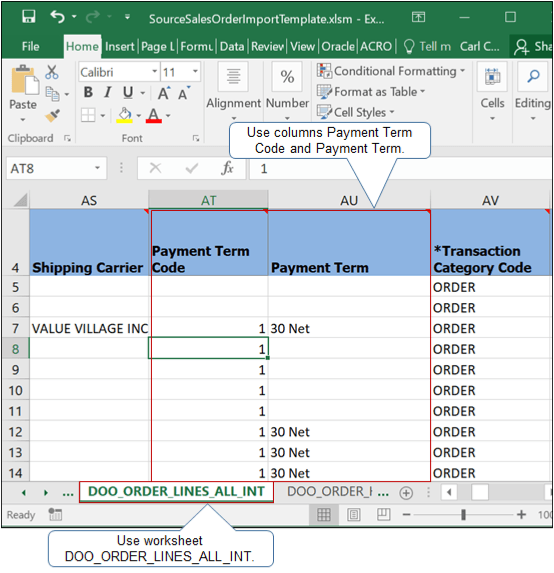Screen dimensions: 554x573
Task: Open the Clipboard dialog launcher
Action: point(67,138)
